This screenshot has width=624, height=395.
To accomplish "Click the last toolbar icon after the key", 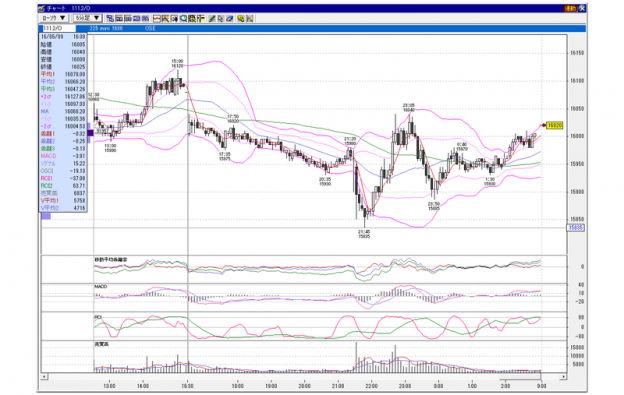I will [x=250, y=18].
